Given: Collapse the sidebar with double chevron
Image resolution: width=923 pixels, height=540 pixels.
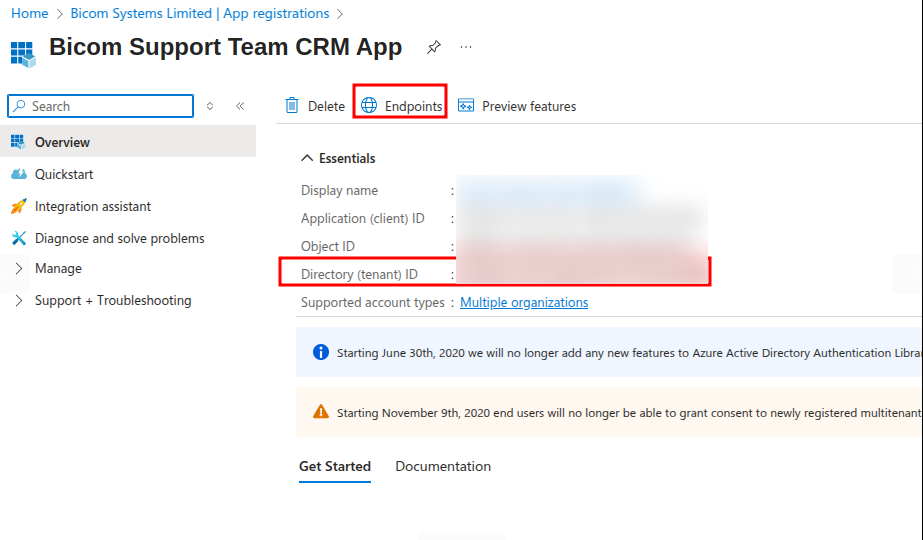Looking at the screenshot, I should (x=240, y=106).
